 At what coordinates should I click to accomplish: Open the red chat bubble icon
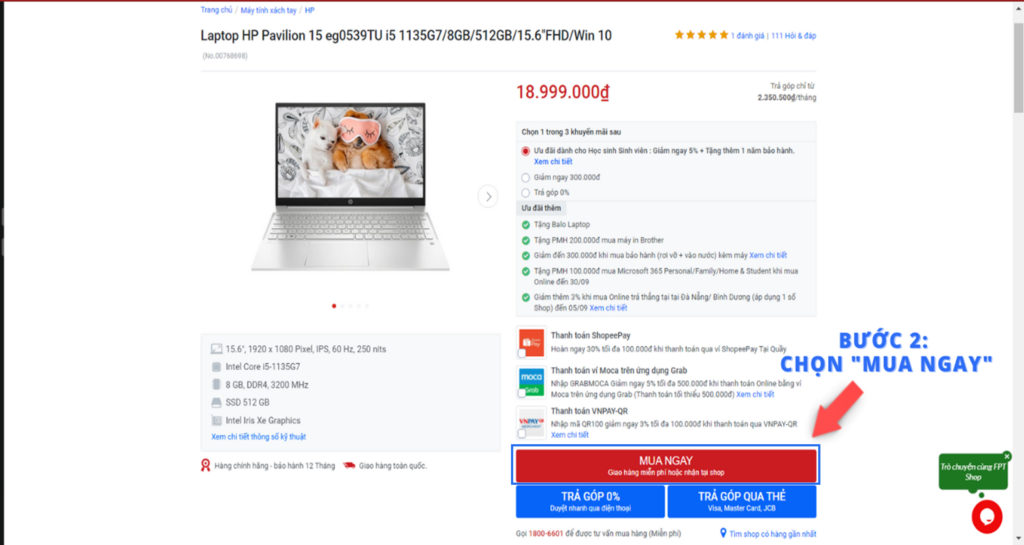coord(986,517)
